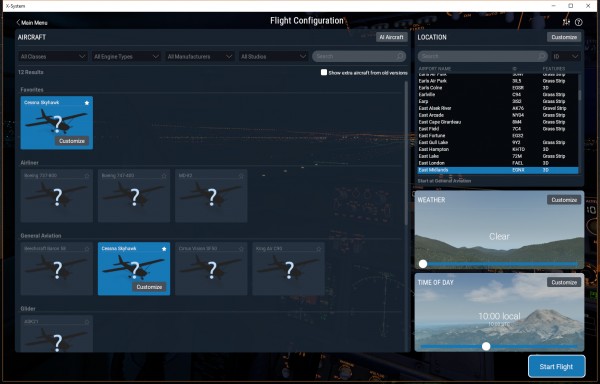
Task: Select East London airport in list
Action: pos(497,163)
